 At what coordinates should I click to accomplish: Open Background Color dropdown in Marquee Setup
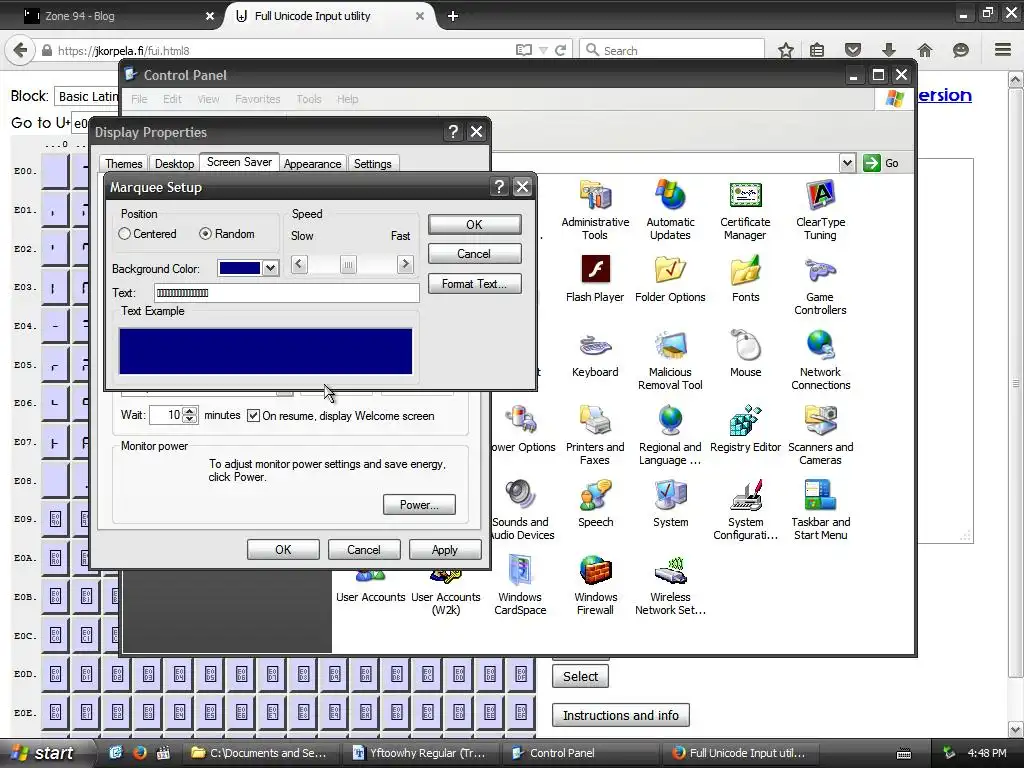(270, 268)
